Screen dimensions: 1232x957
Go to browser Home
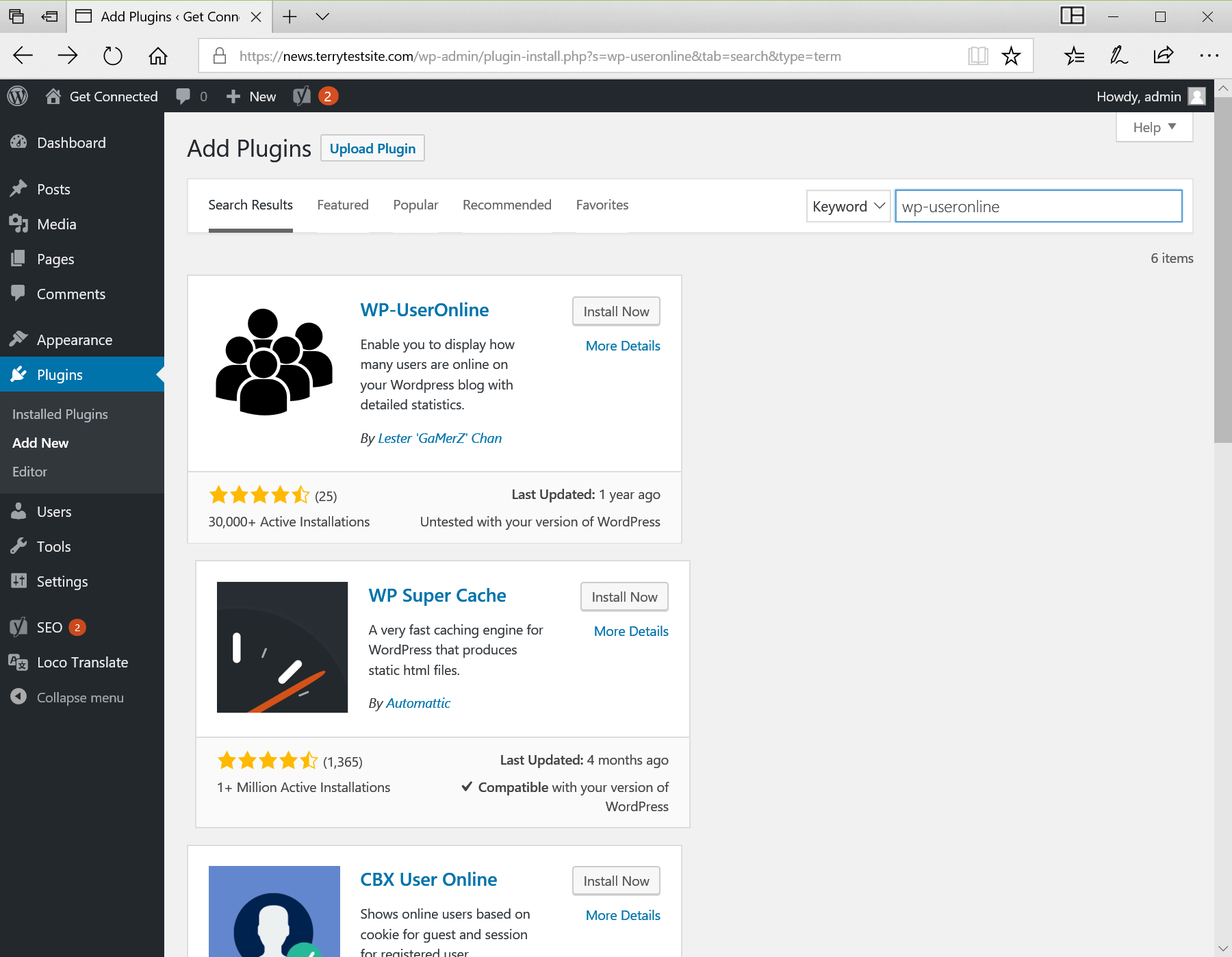pos(158,55)
